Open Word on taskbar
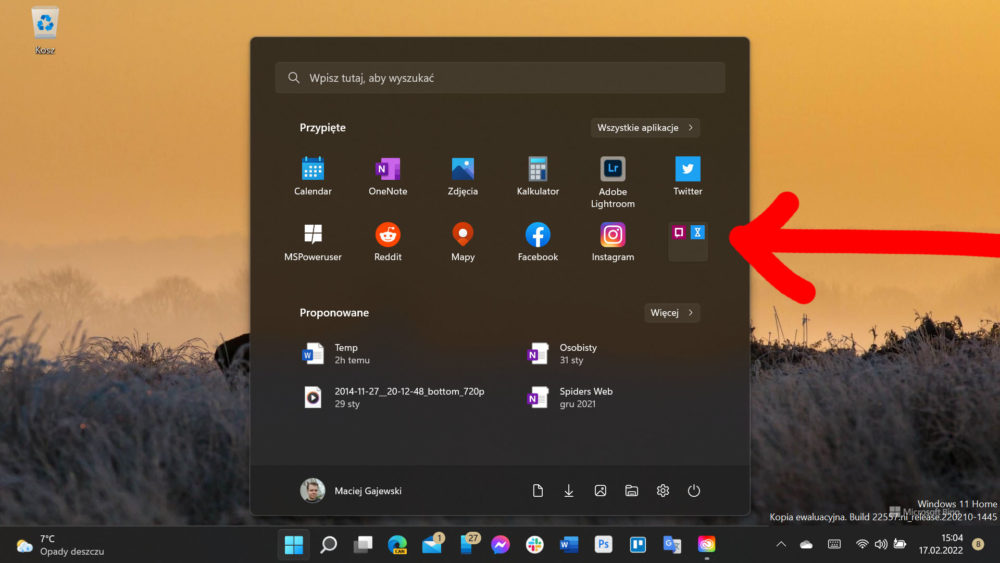Viewport: 1000px width, 563px height. tap(569, 545)
